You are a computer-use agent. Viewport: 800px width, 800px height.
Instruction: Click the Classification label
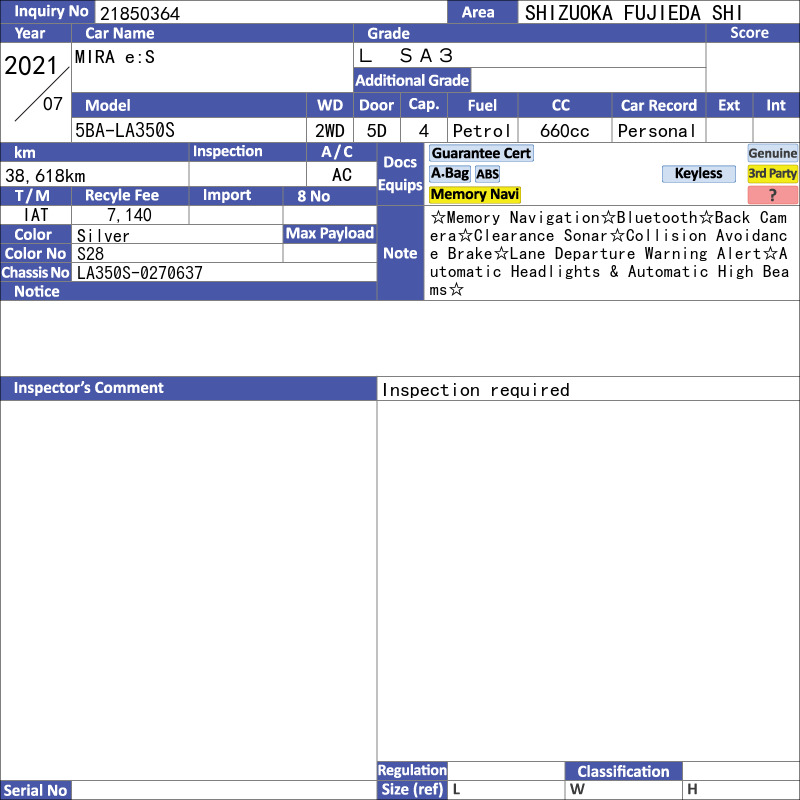pos(623,771)
